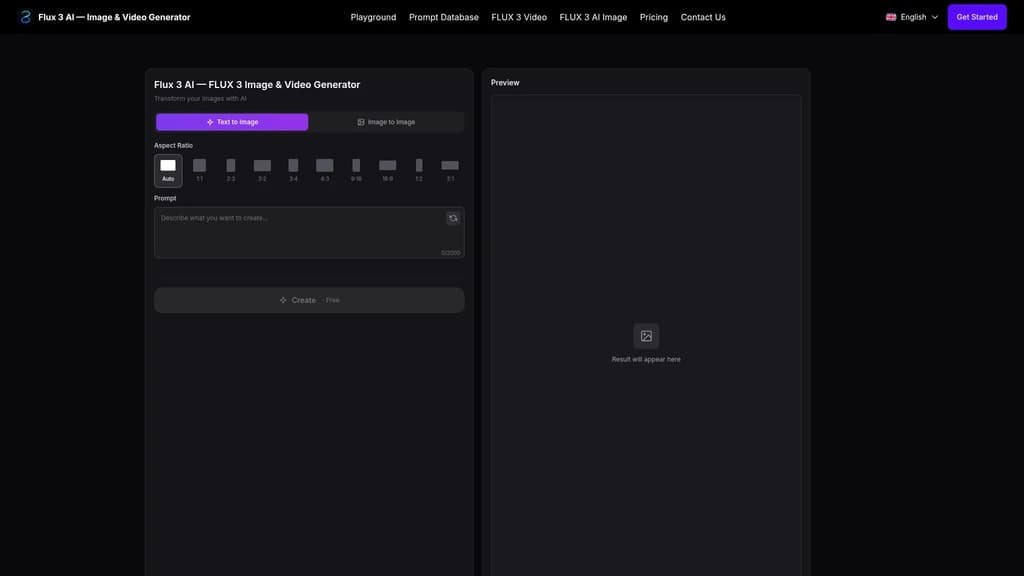
Task: Click the 'Result will appear here' text
Action: tap(646, 359)
